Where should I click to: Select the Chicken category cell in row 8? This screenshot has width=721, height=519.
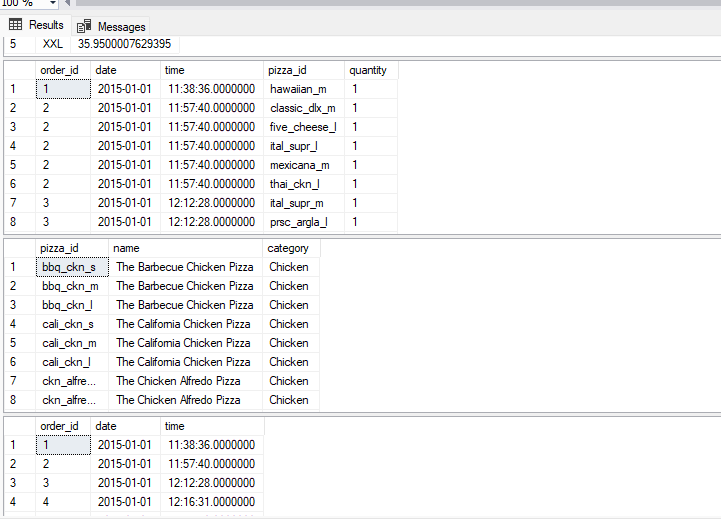click(x=291, y=400)
